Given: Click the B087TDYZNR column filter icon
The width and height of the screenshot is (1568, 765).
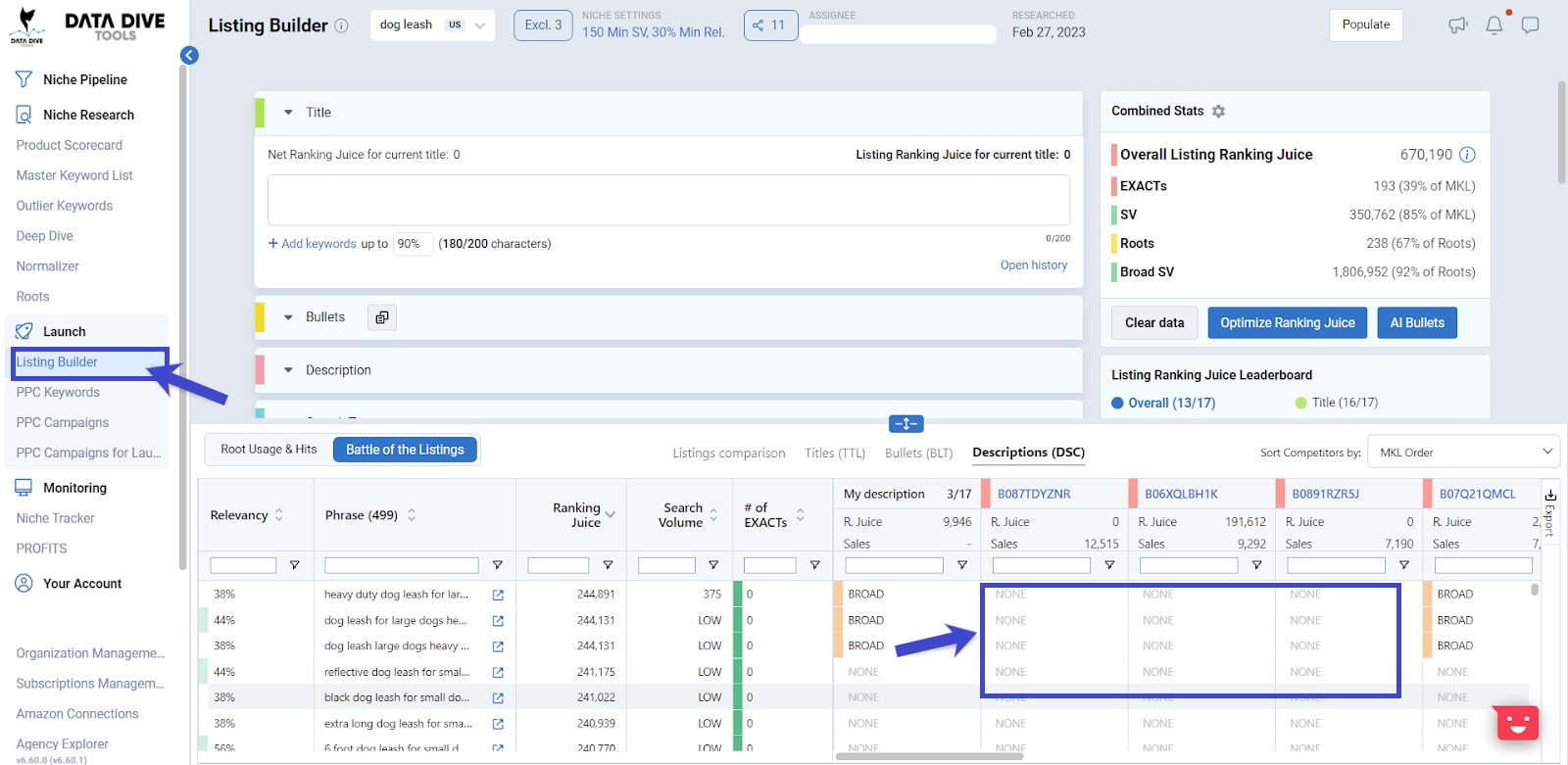Looking at the screenshot, I should [1109, 565].
